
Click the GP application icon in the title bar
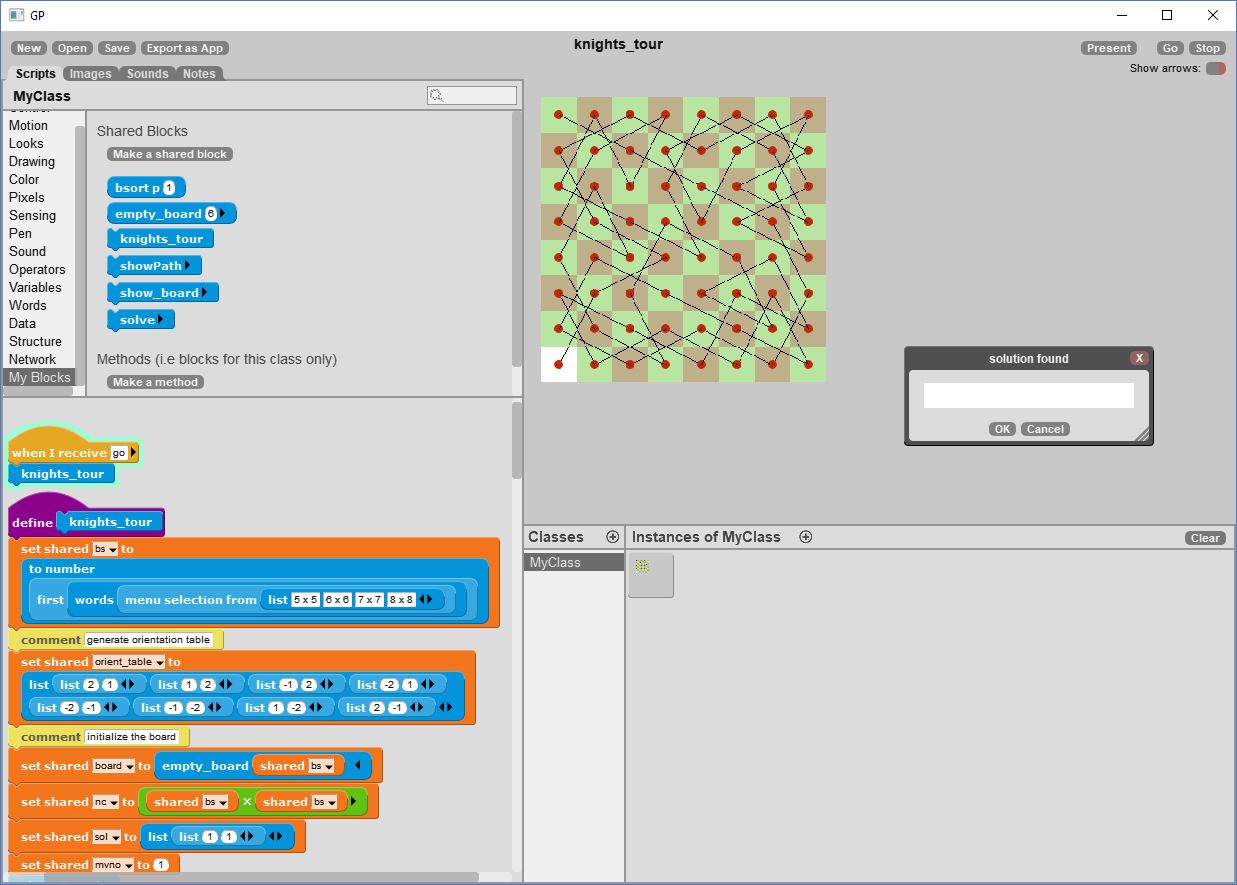click(16, 15)
